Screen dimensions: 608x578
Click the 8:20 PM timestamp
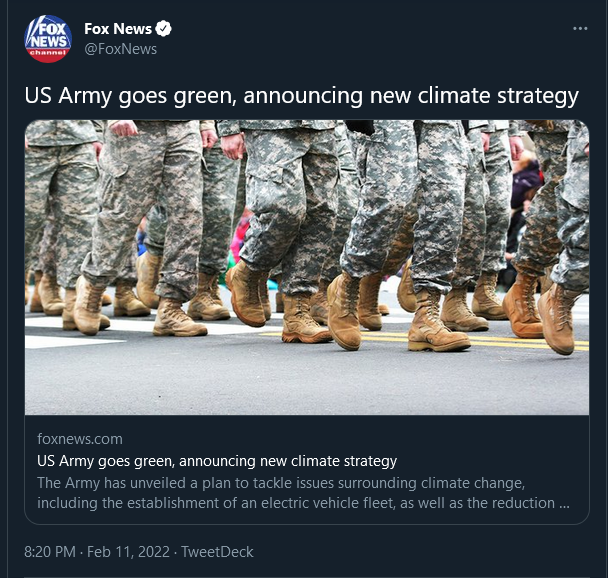pos(50,552)
